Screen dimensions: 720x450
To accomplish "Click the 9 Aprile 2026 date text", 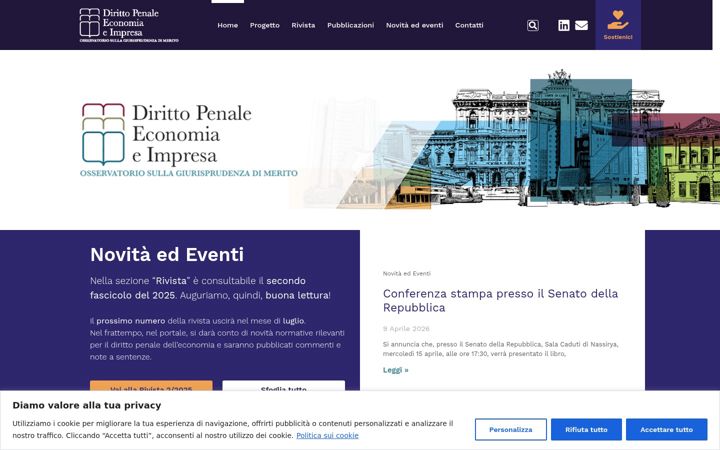I will click(406, 329).
